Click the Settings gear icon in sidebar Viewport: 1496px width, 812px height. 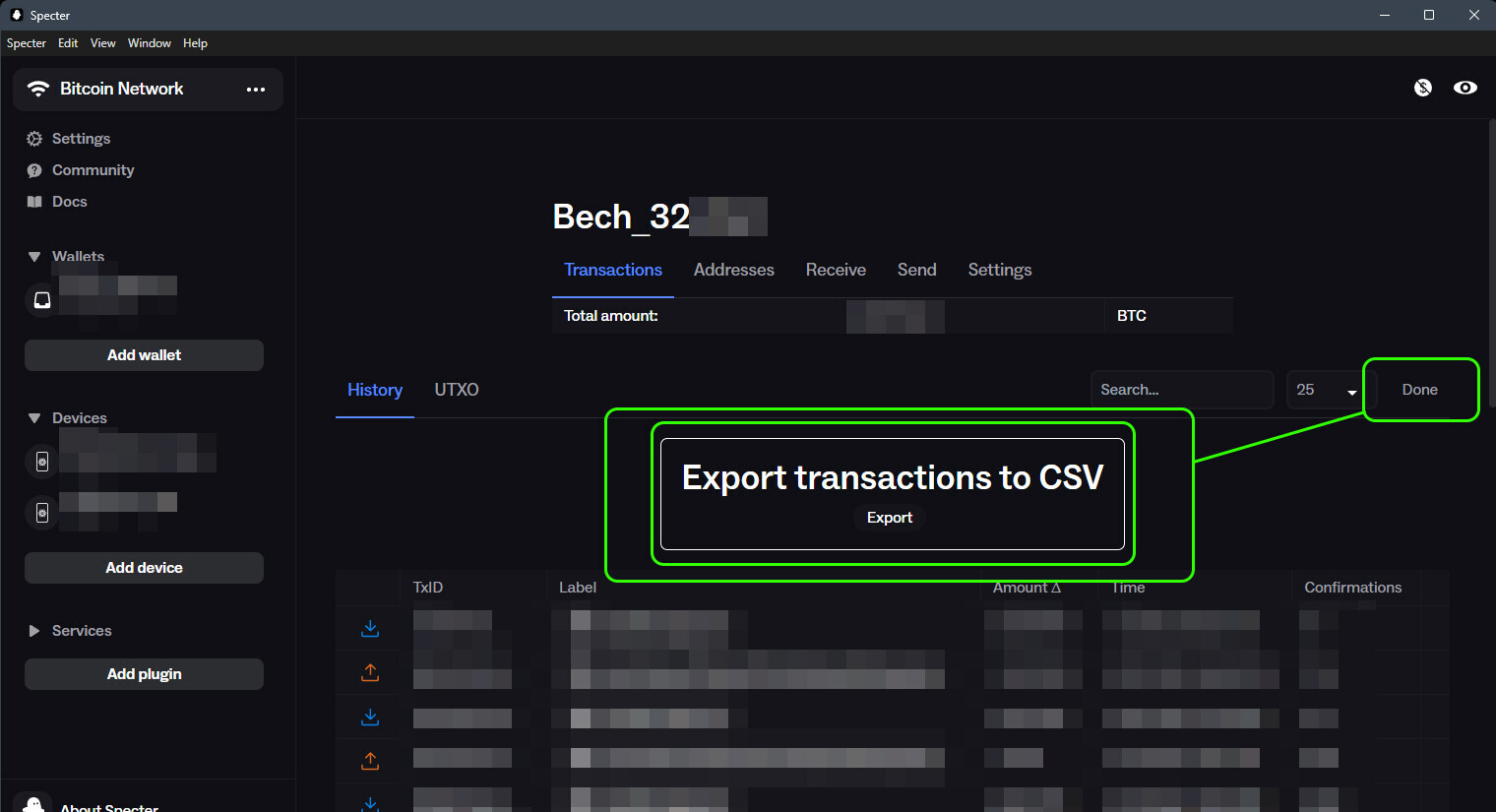tap(34, 139)
